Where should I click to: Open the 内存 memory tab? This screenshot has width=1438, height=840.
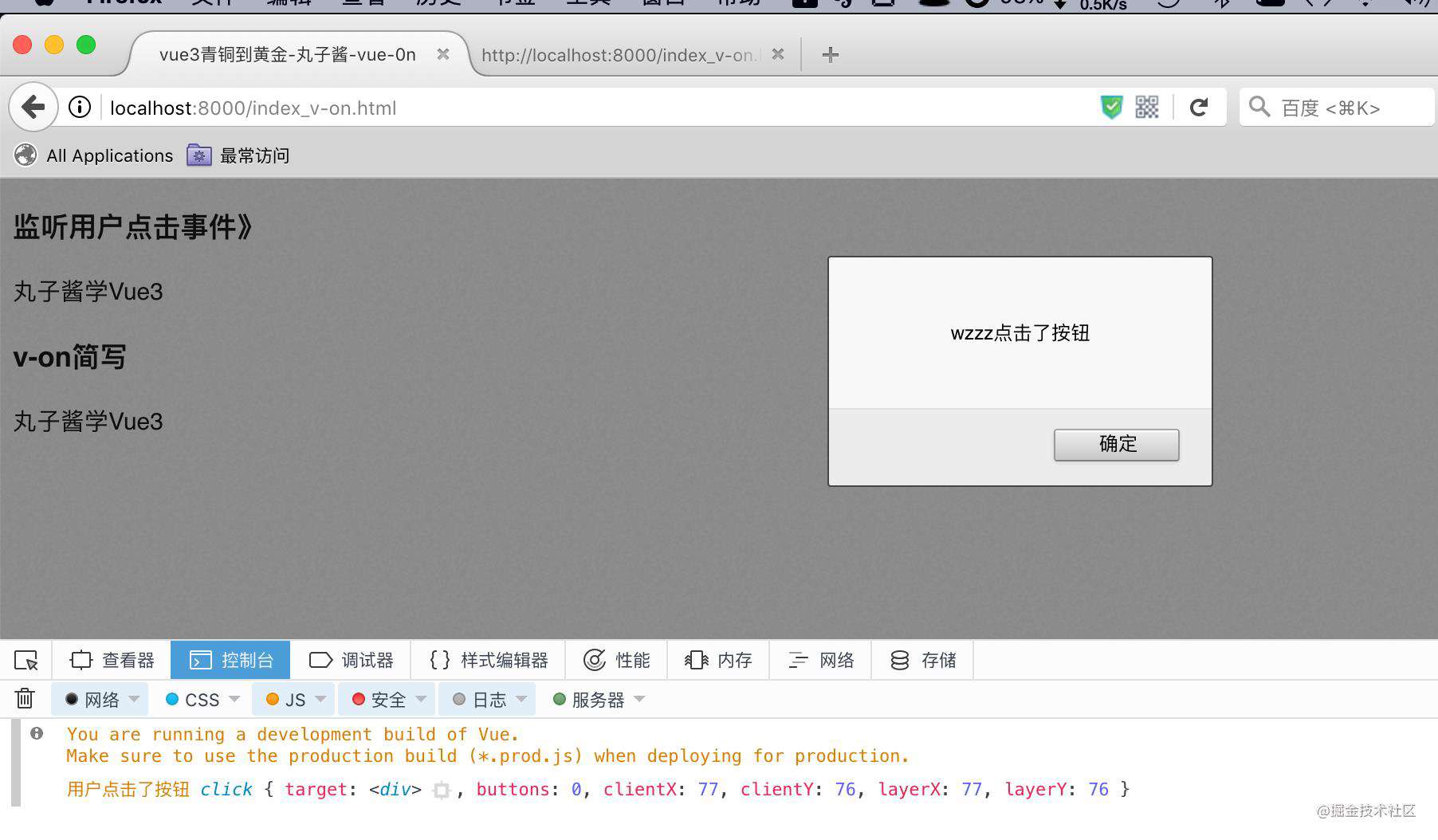point(718,660)
